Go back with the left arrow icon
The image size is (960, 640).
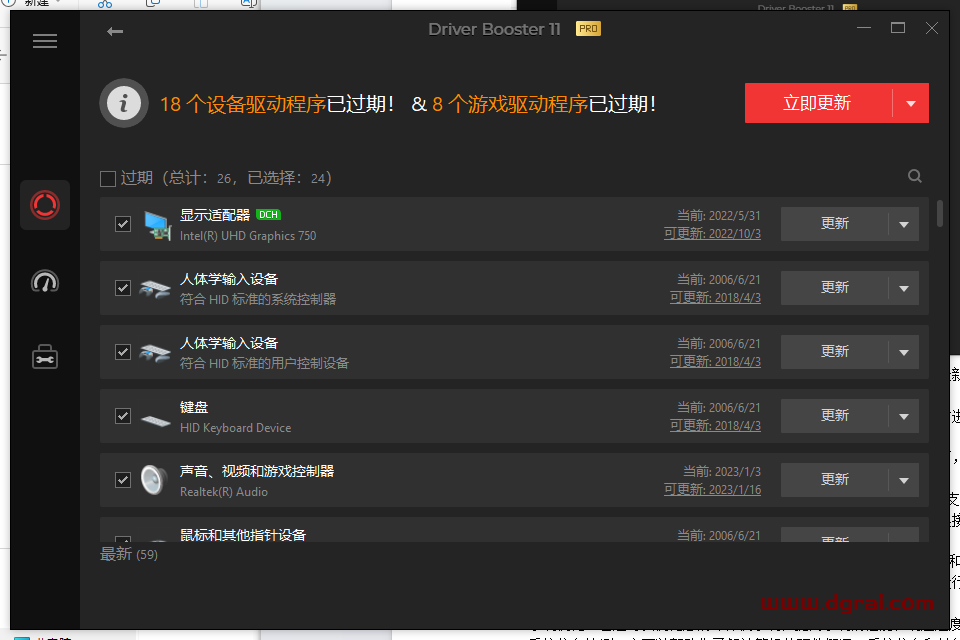[114, 31]
